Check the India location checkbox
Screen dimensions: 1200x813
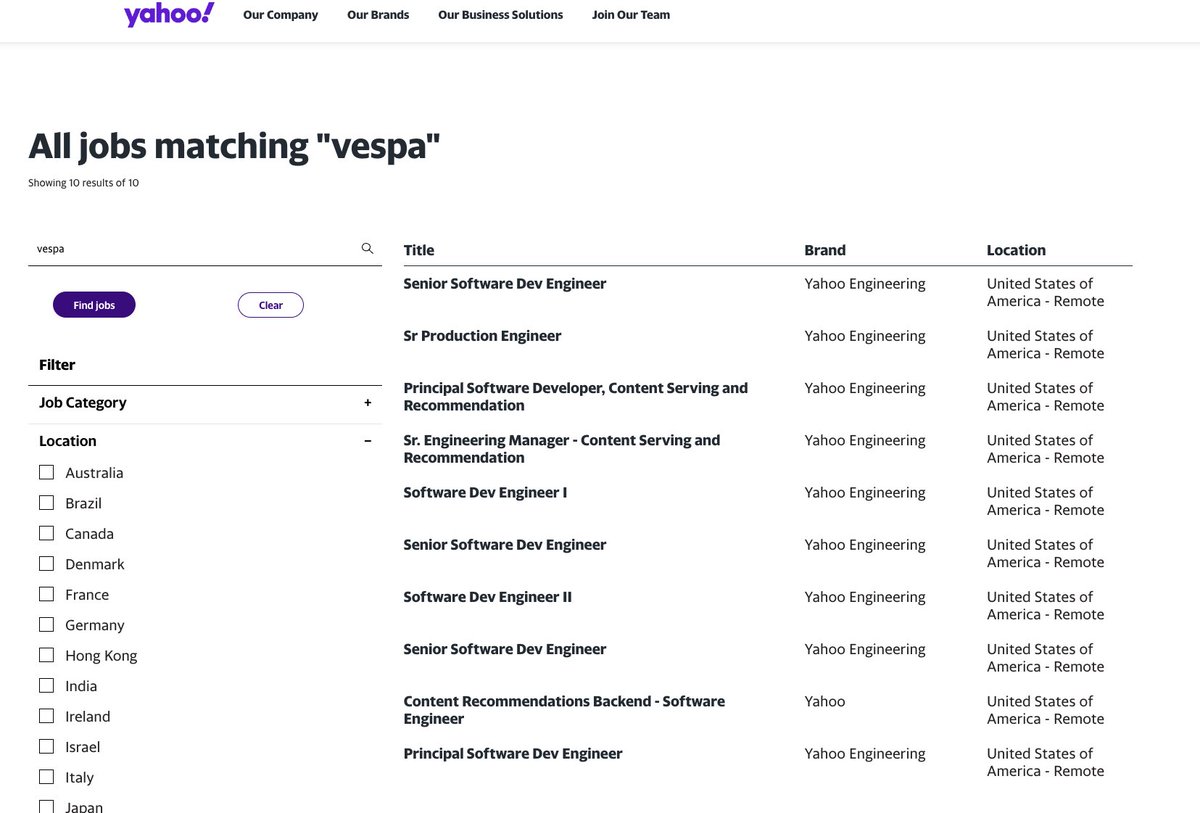point(46,686)
